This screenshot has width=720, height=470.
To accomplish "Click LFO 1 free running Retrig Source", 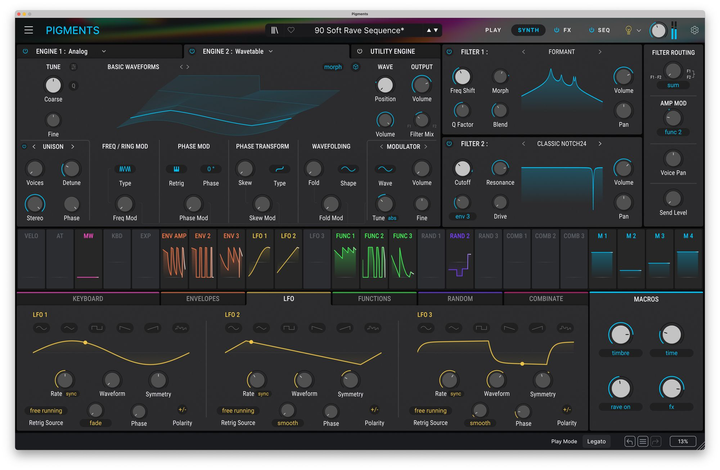I will [45, 411].
